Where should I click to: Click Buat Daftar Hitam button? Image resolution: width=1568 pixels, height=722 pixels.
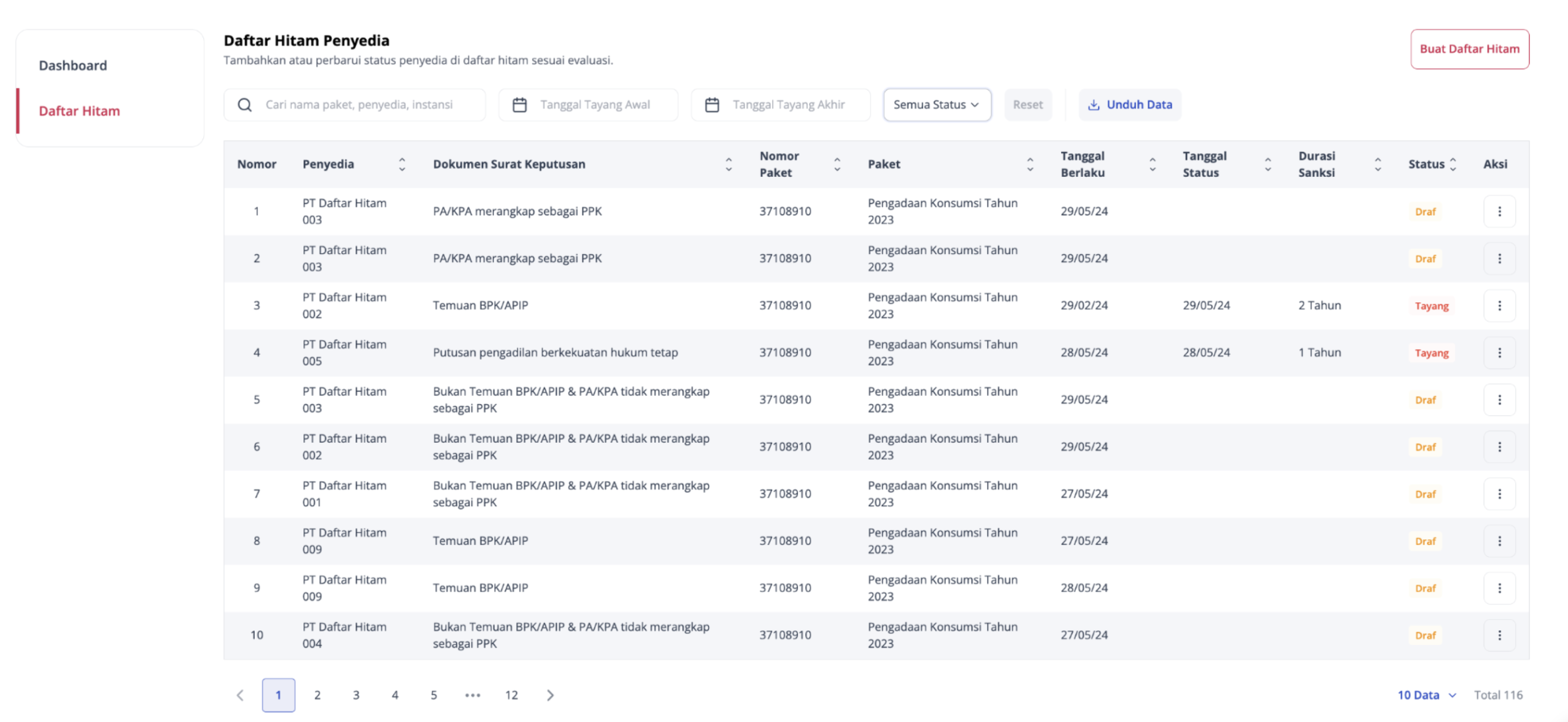[x=1469, y=49]
